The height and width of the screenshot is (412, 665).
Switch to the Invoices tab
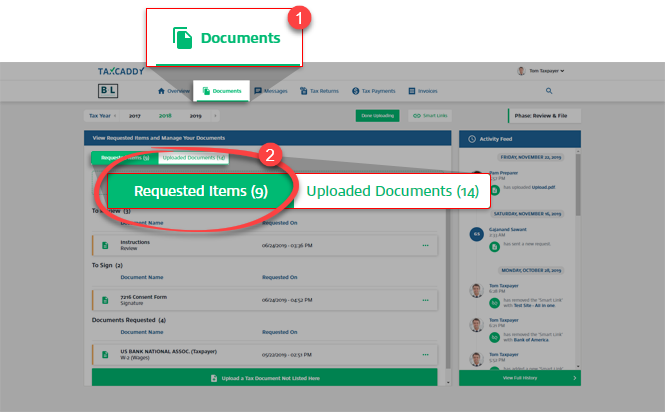423,91
